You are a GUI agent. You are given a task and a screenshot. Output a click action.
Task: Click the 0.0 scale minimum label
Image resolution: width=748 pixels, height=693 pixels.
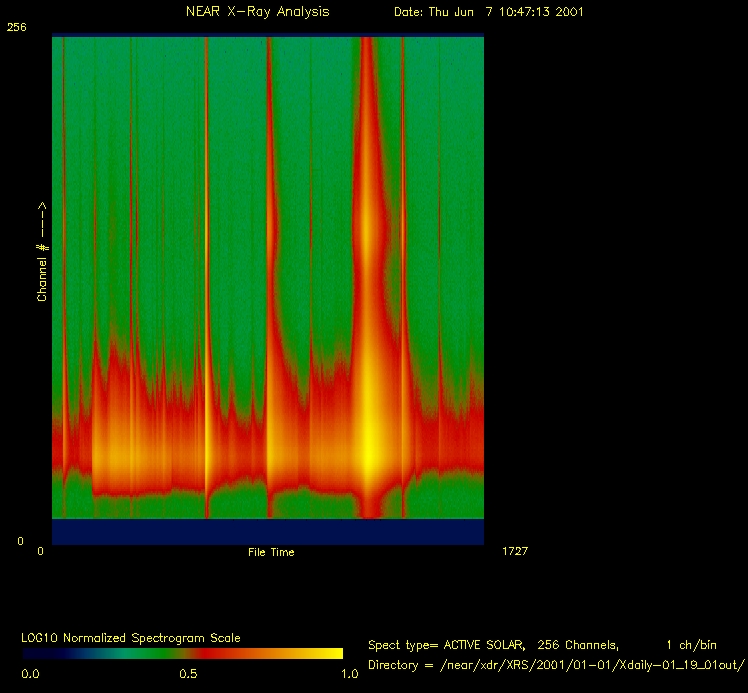click(x=31, y=674)
